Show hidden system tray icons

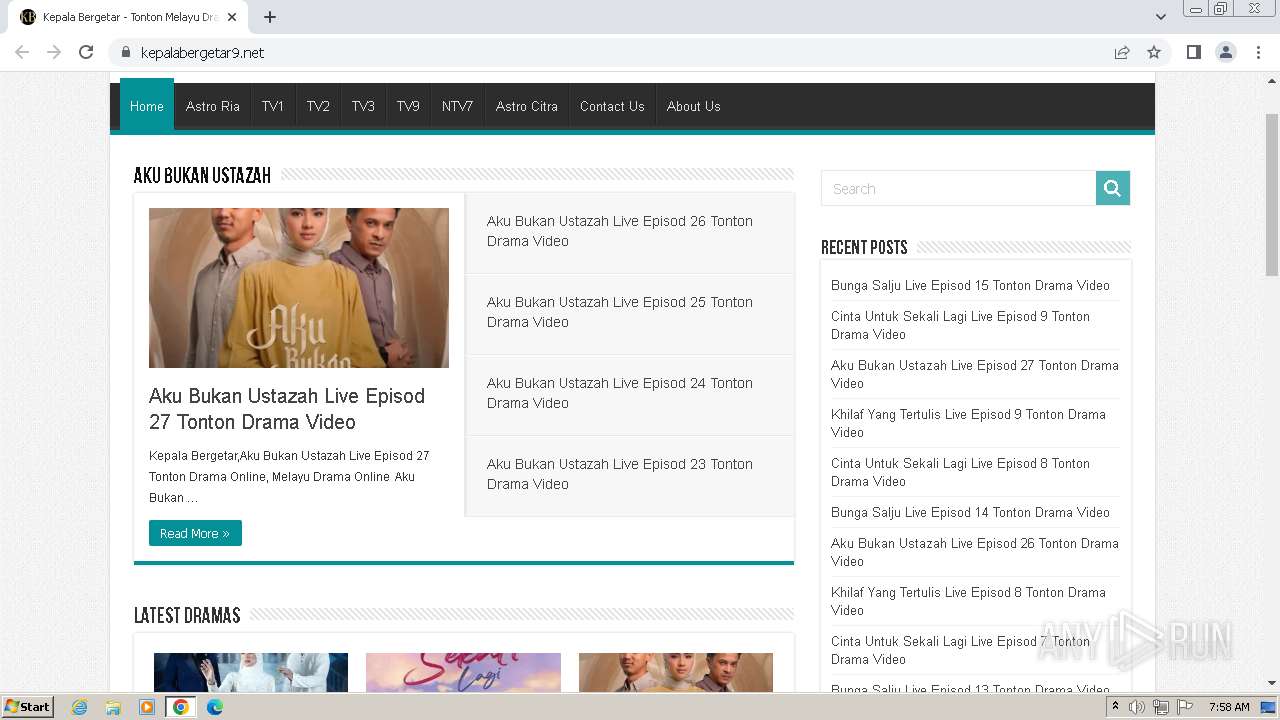pos(1115,707)
